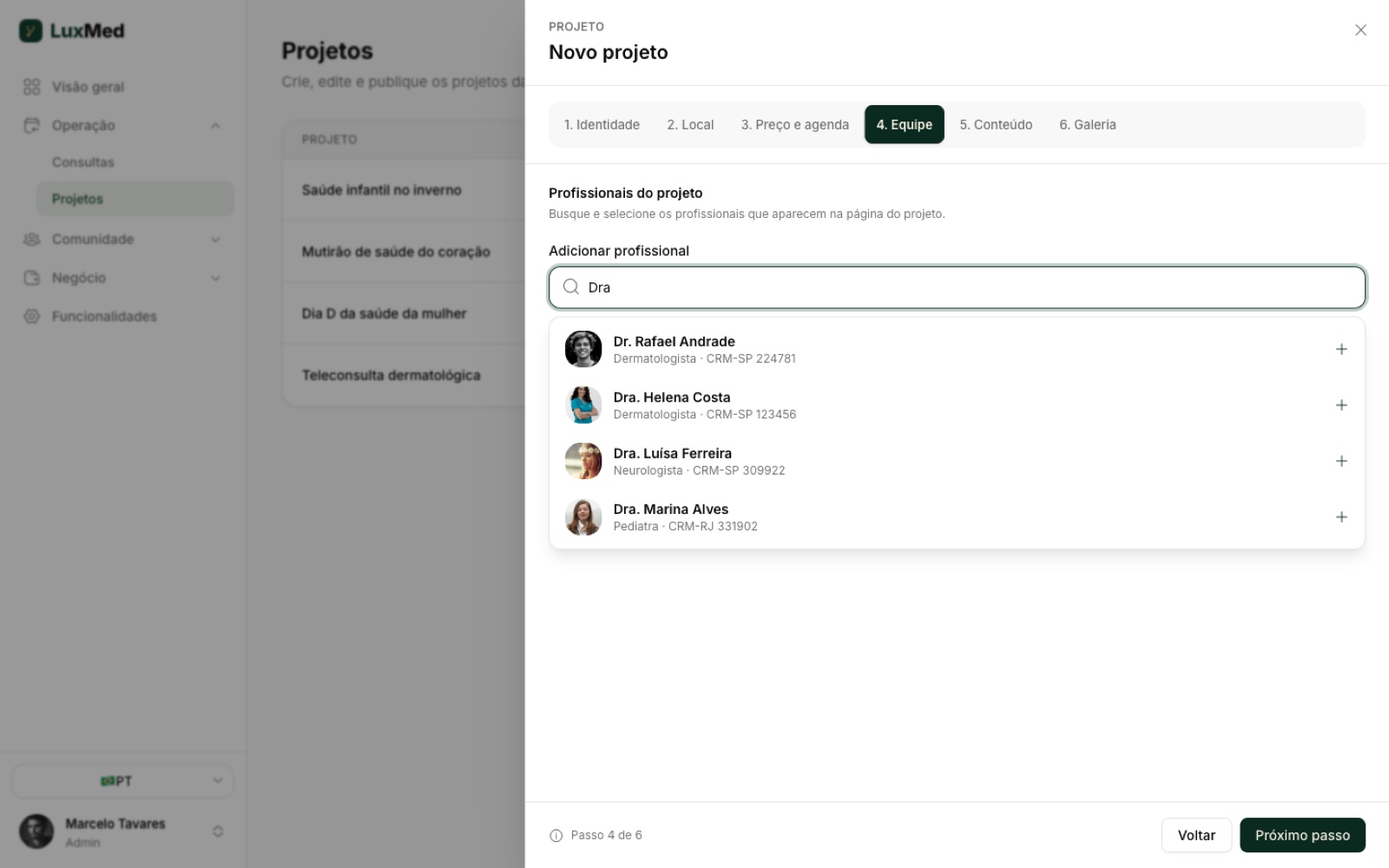
Task: Click the search magnifier icon
Action: [571, 286]
